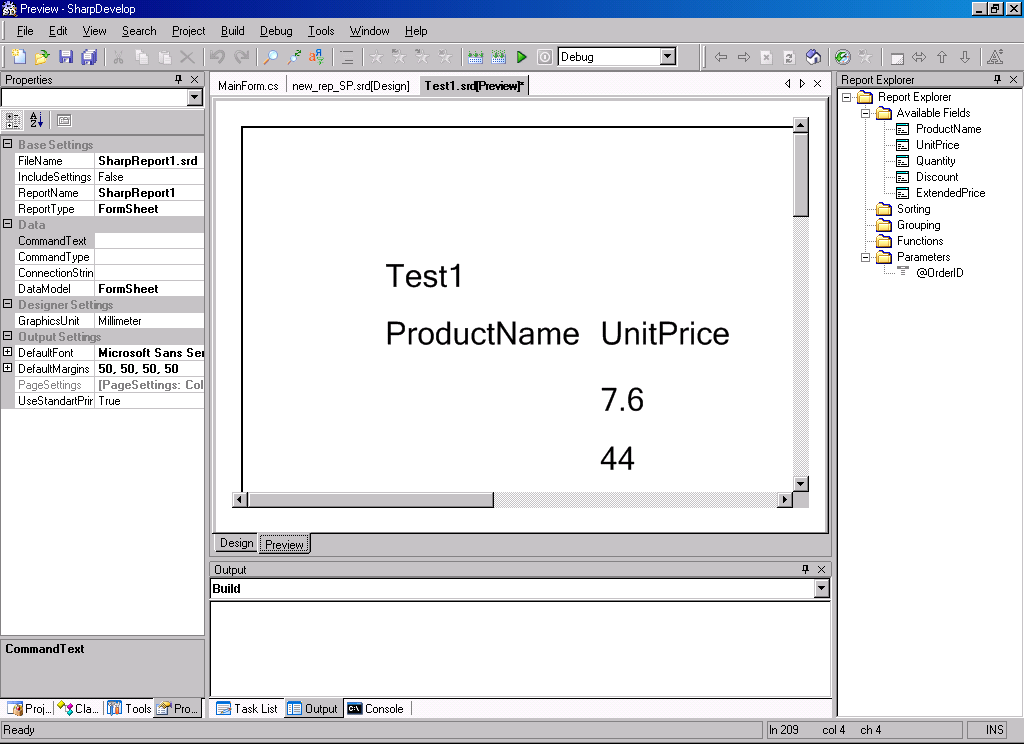This screenshot has width=1024, height=744.
Task: Click the Save file toolbar icon
Action: (x=66, y=57)
